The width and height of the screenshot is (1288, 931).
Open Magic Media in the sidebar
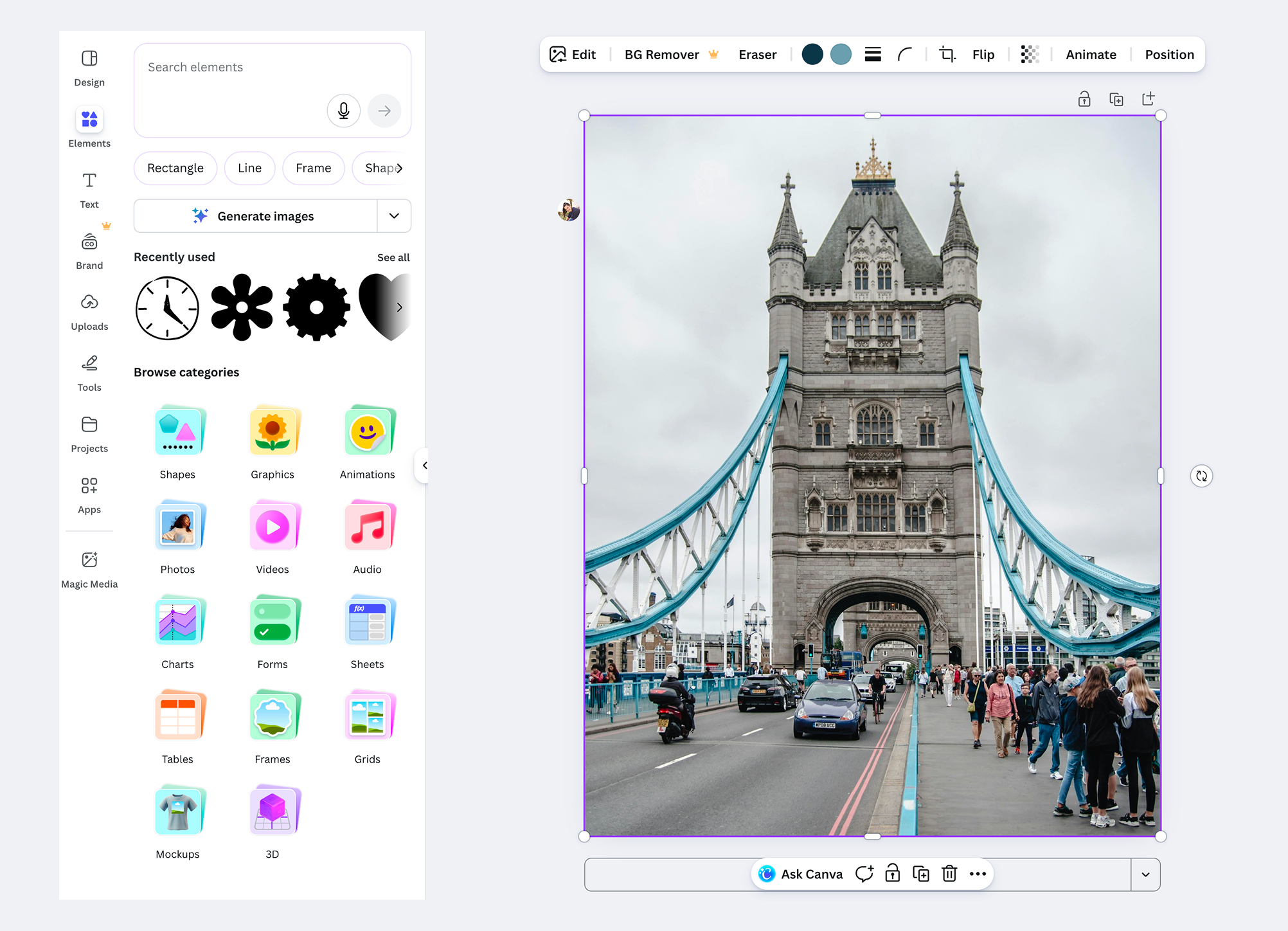(89, 568)
